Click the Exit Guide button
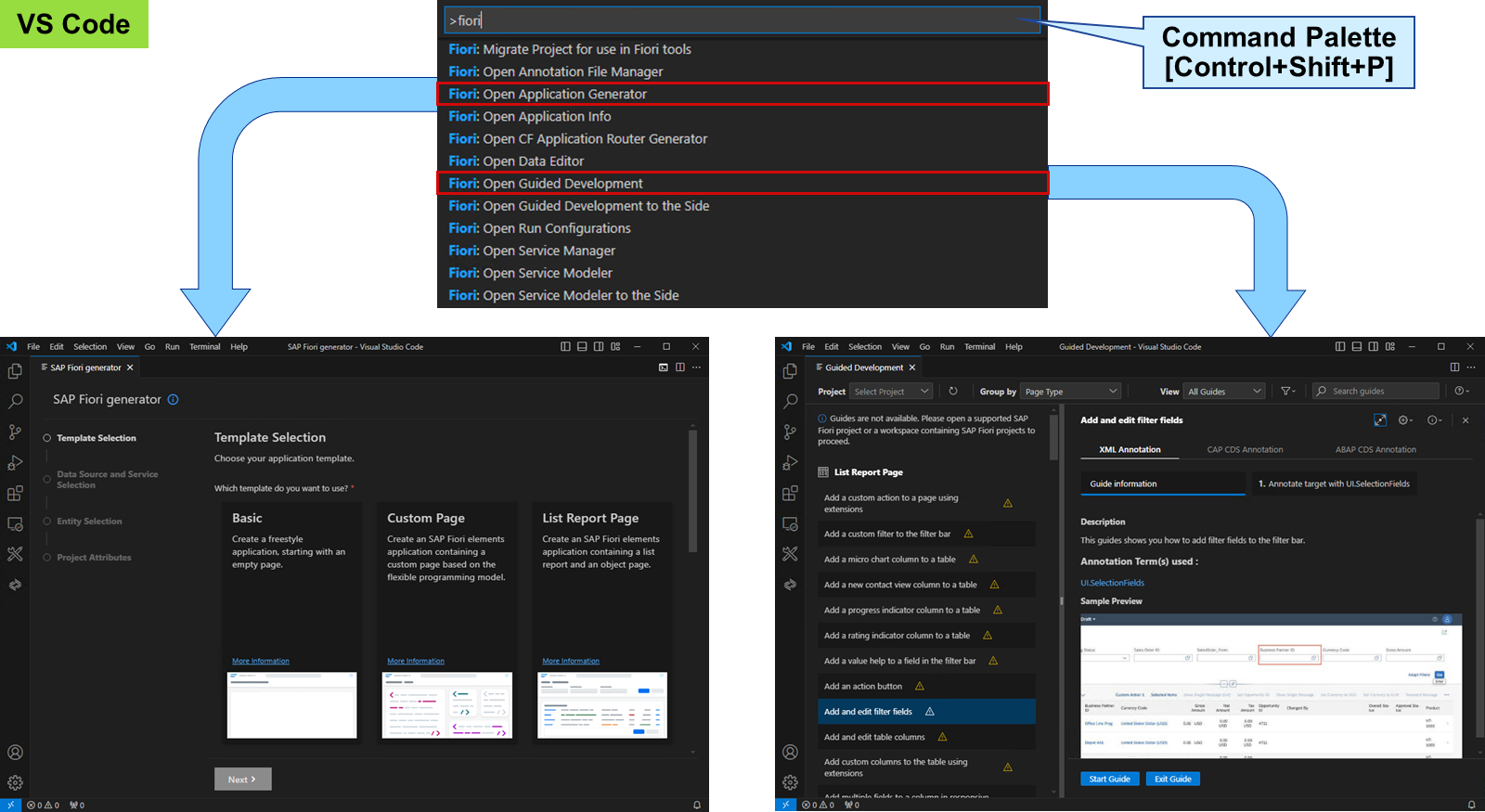The image size is (1485, 812). click(1172, 779)
